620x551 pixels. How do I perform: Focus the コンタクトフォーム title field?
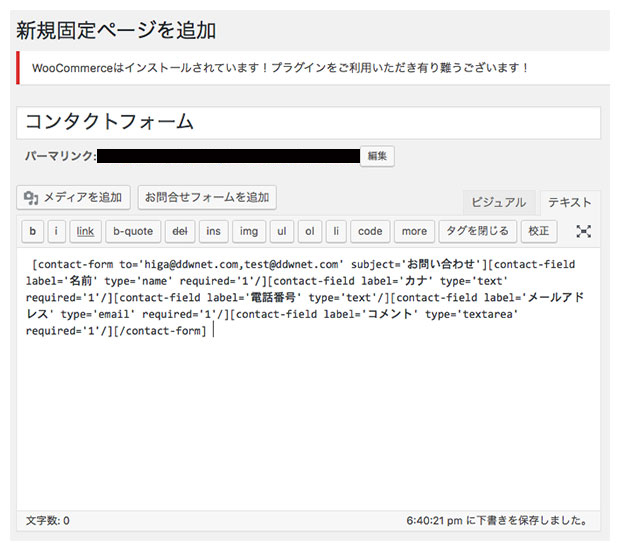coord(308,122)
